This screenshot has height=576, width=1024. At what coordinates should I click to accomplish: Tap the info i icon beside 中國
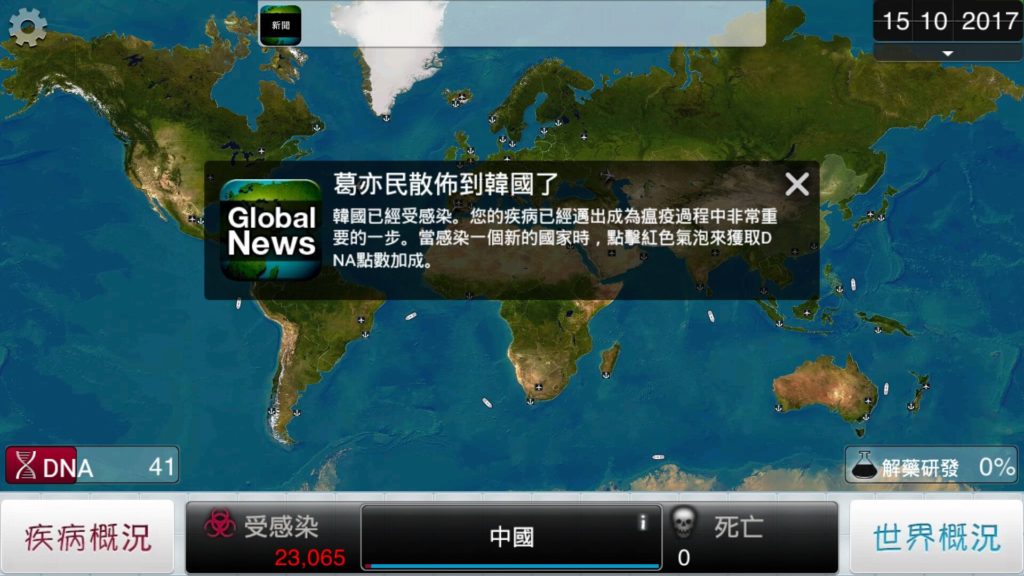tap(643, 522)
